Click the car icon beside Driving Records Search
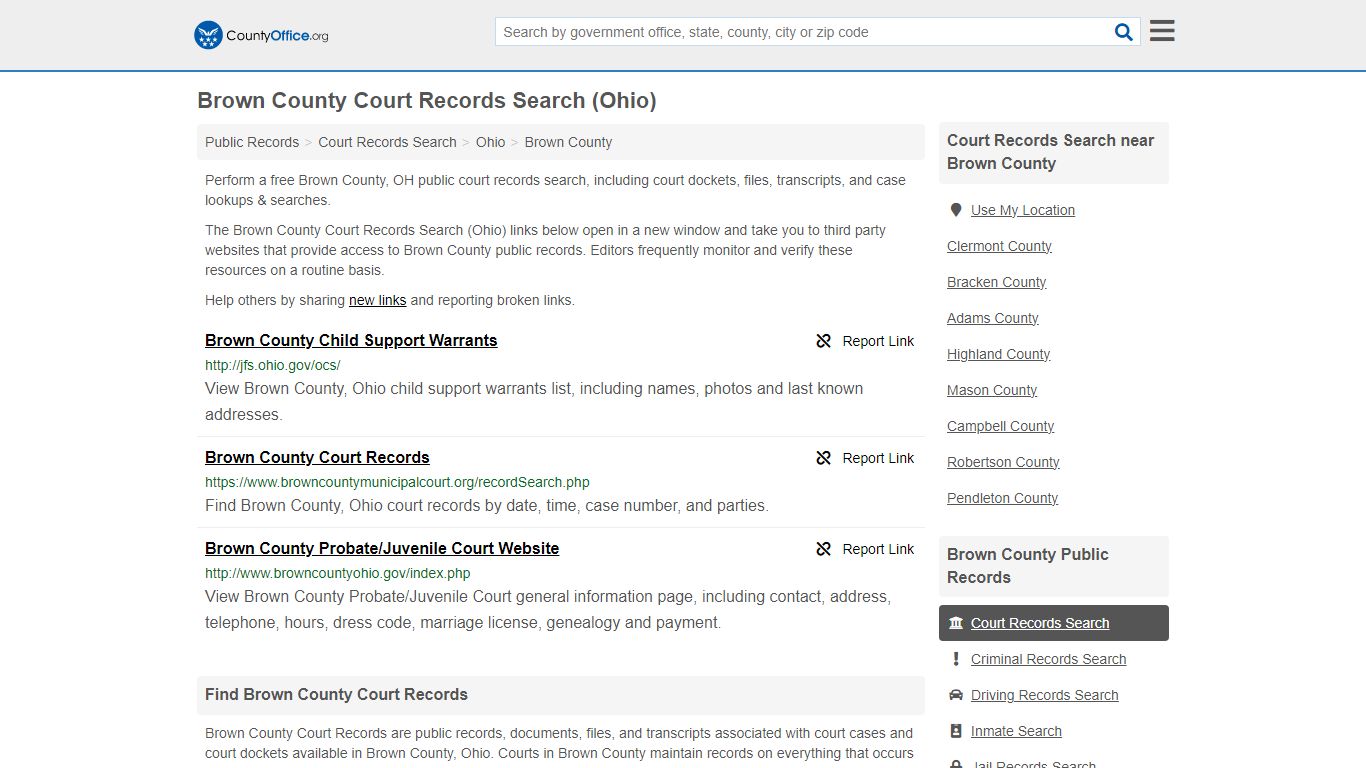The image size is (1366, 768). coord(956,695)
